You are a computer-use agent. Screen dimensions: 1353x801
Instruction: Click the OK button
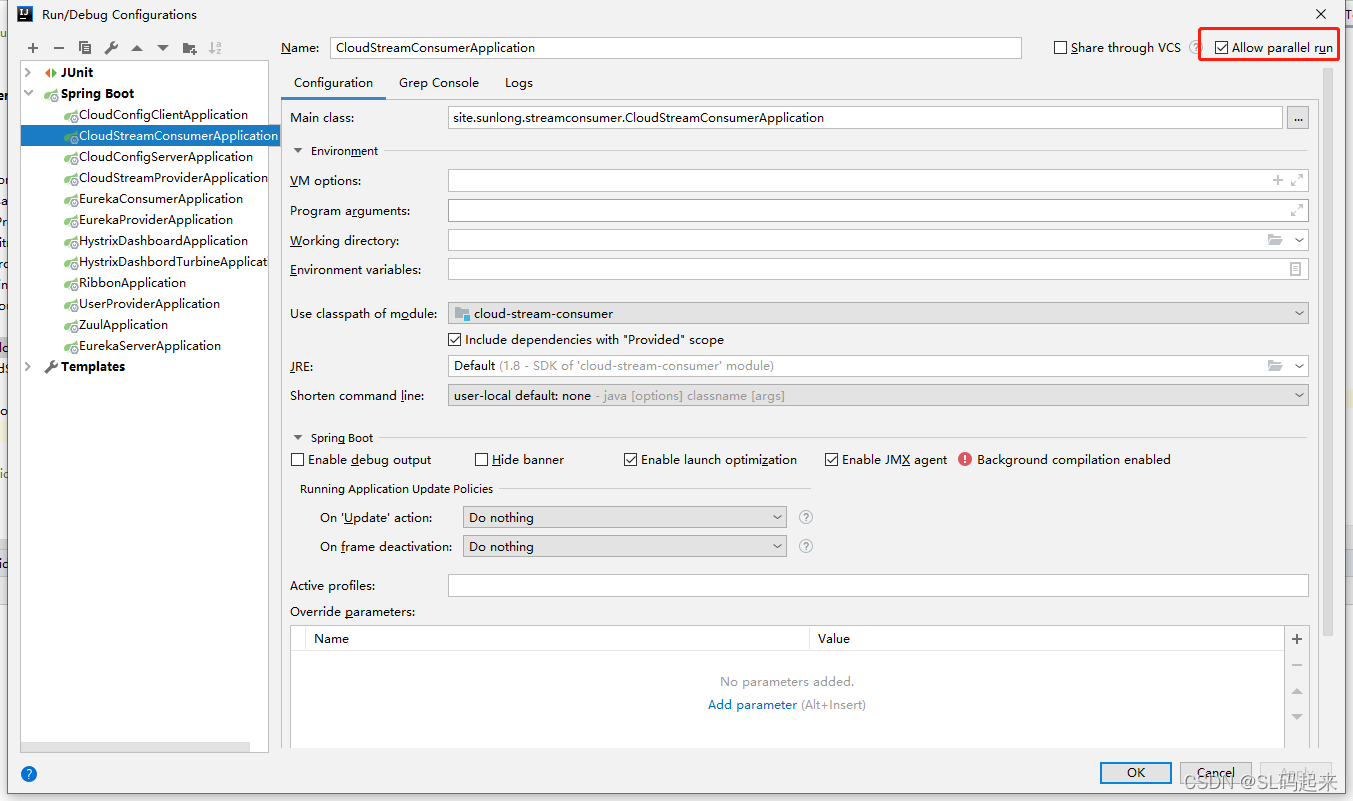click(x=1135, y=773)
